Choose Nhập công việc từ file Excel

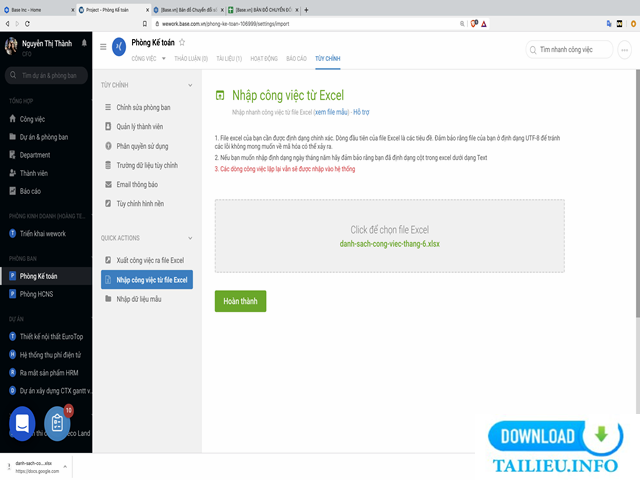pyautogui.click(x=147, y=280)
